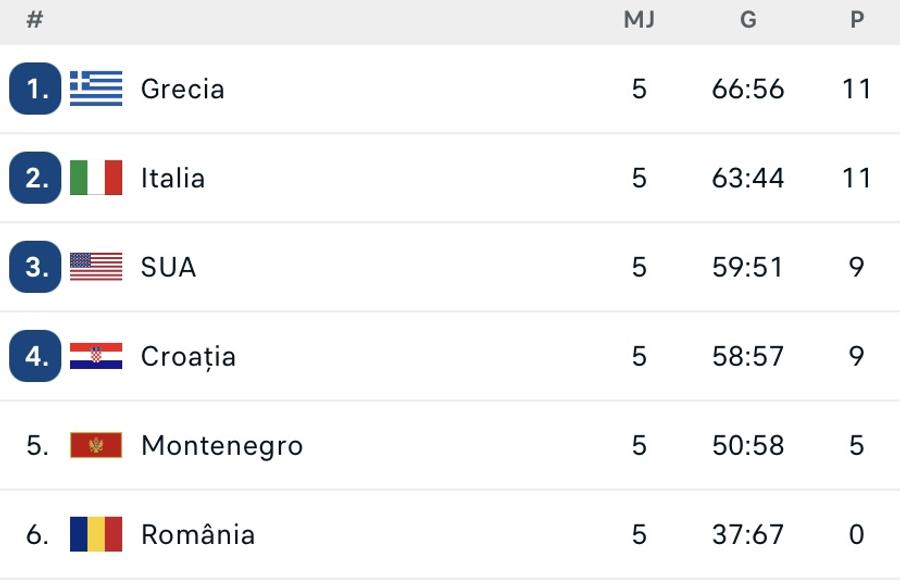900x586 pixels.
Task: Open the Croația team name
Action: pos(188,357)
